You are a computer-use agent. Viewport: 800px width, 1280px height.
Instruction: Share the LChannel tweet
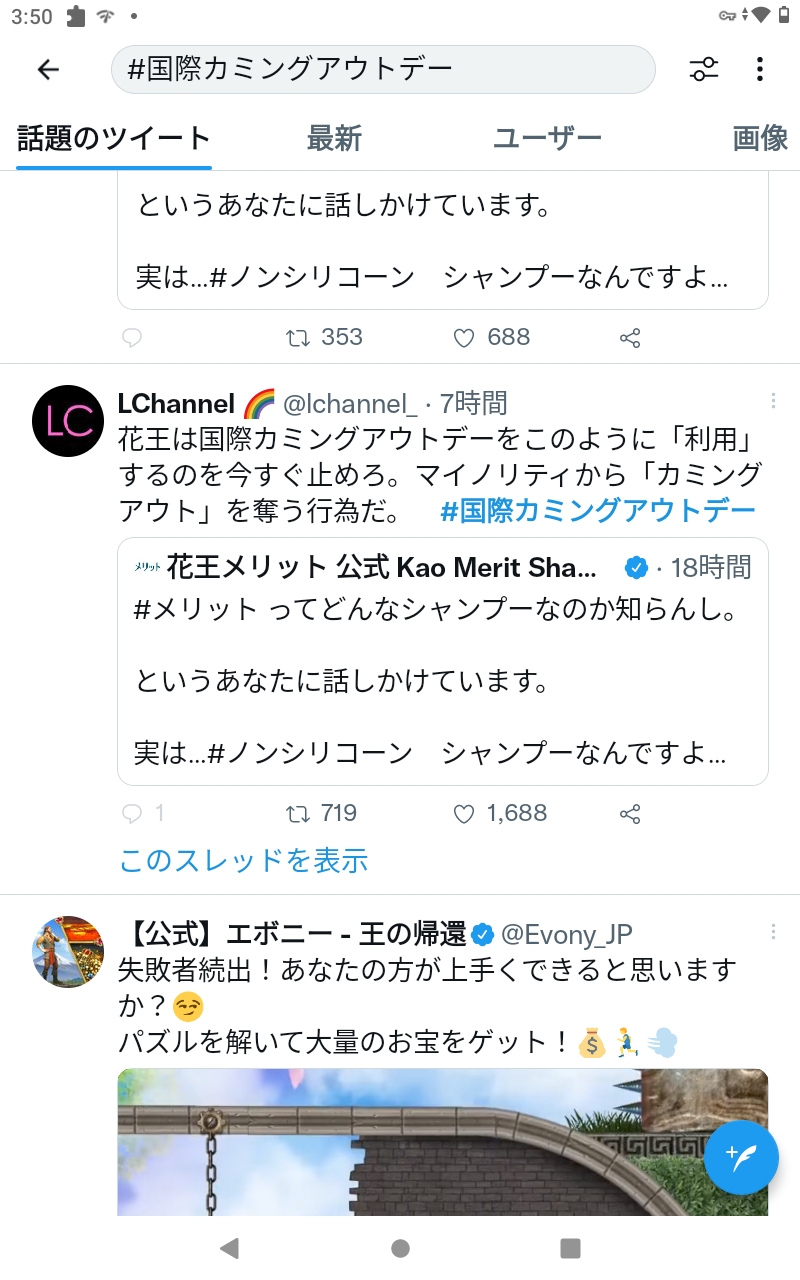(630, 814)
